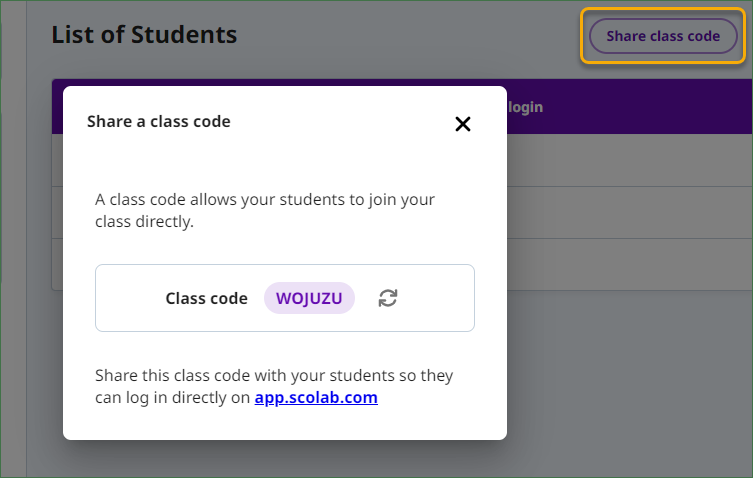Click the Share a class code title

158,122
